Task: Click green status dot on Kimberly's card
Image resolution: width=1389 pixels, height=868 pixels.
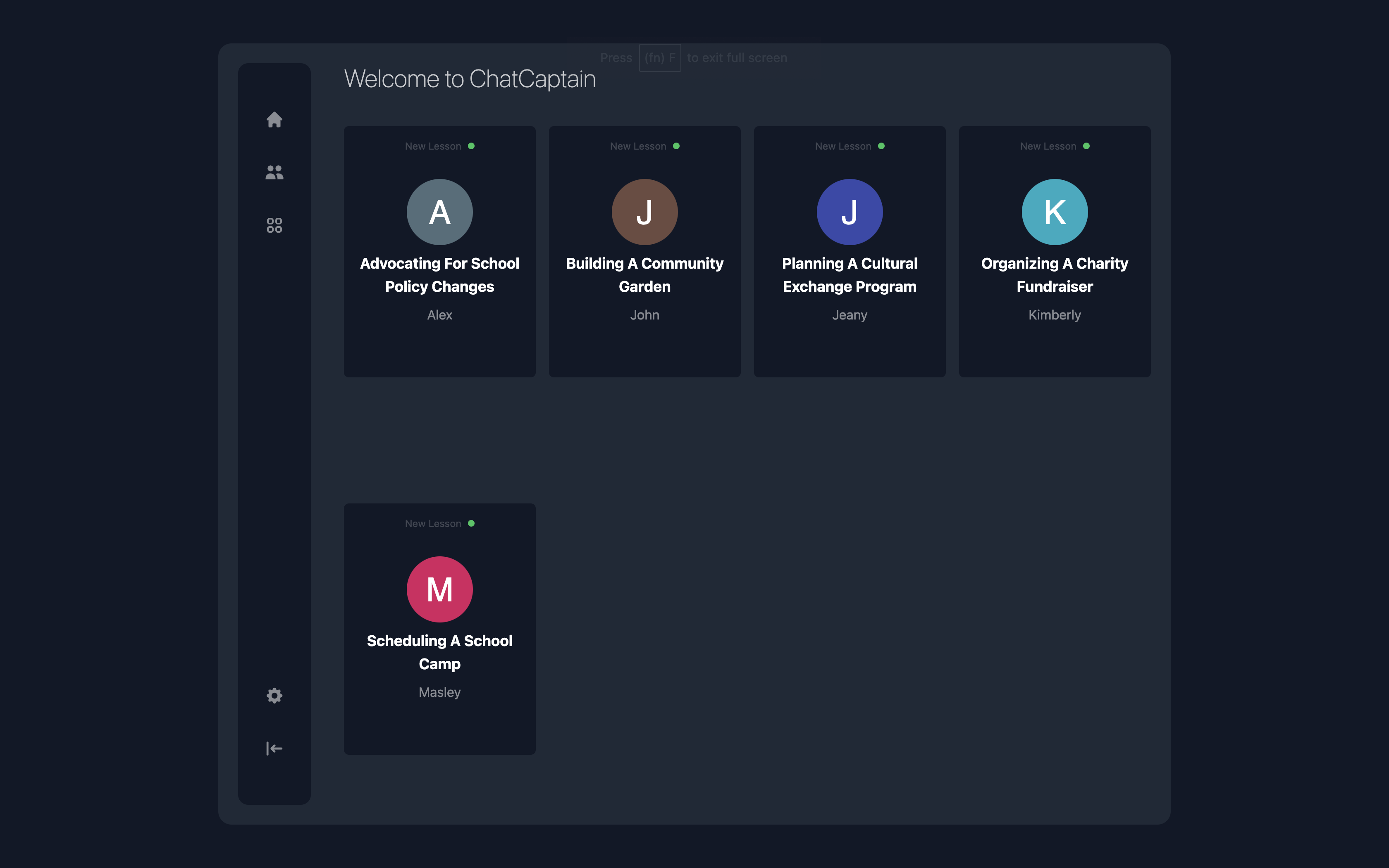Action: (x=1086, y=146)
